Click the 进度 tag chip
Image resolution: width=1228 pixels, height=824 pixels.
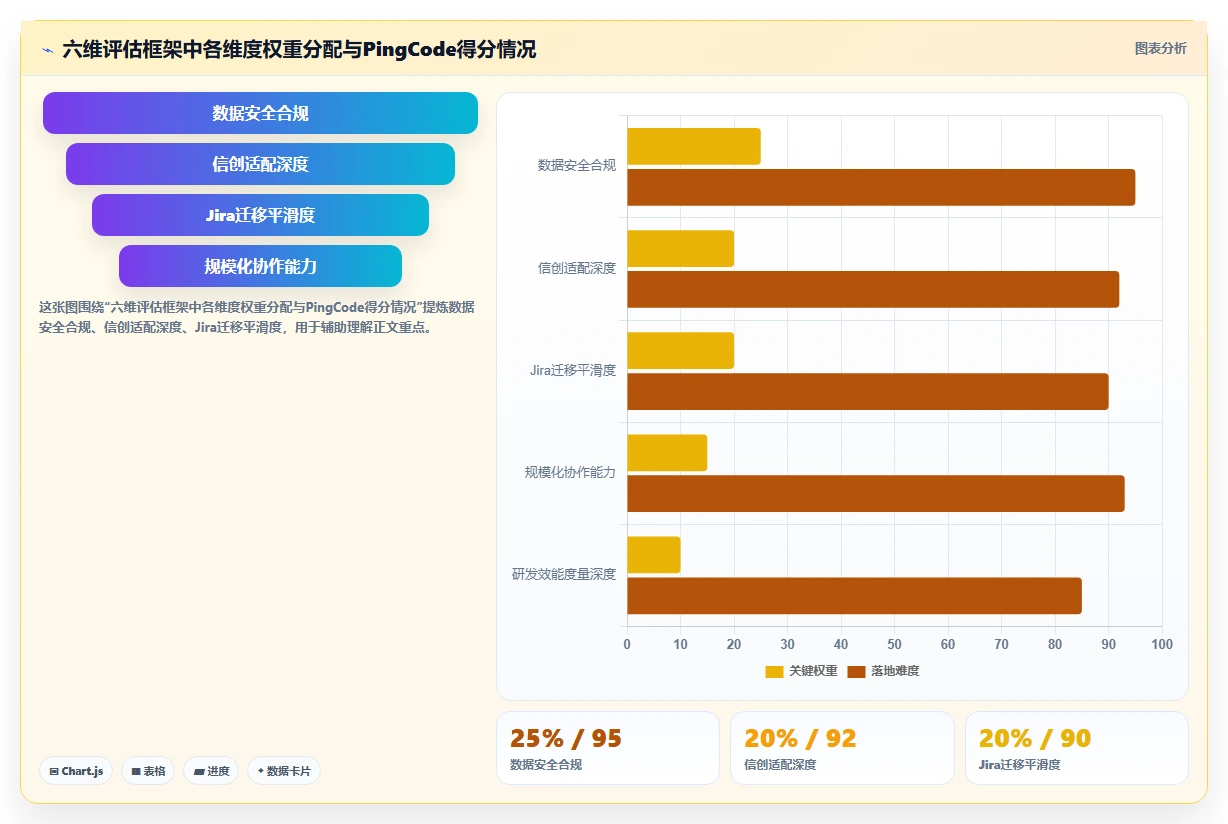point(211,771)
